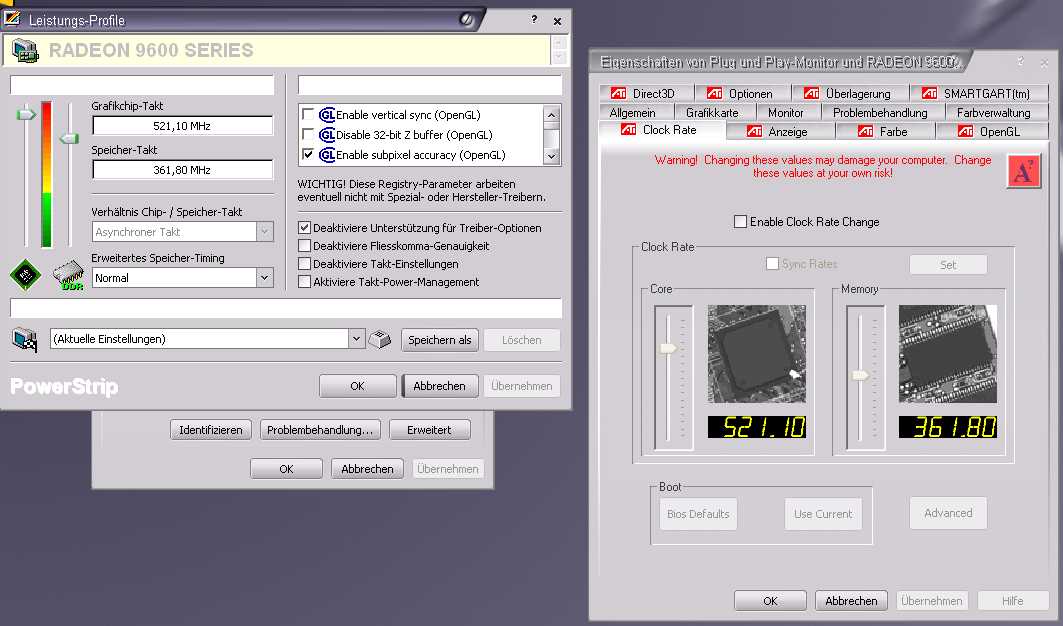Click the green chip icon below the sliders
The width and height of the screenshot is (1063, 626).
coord(26,275)
